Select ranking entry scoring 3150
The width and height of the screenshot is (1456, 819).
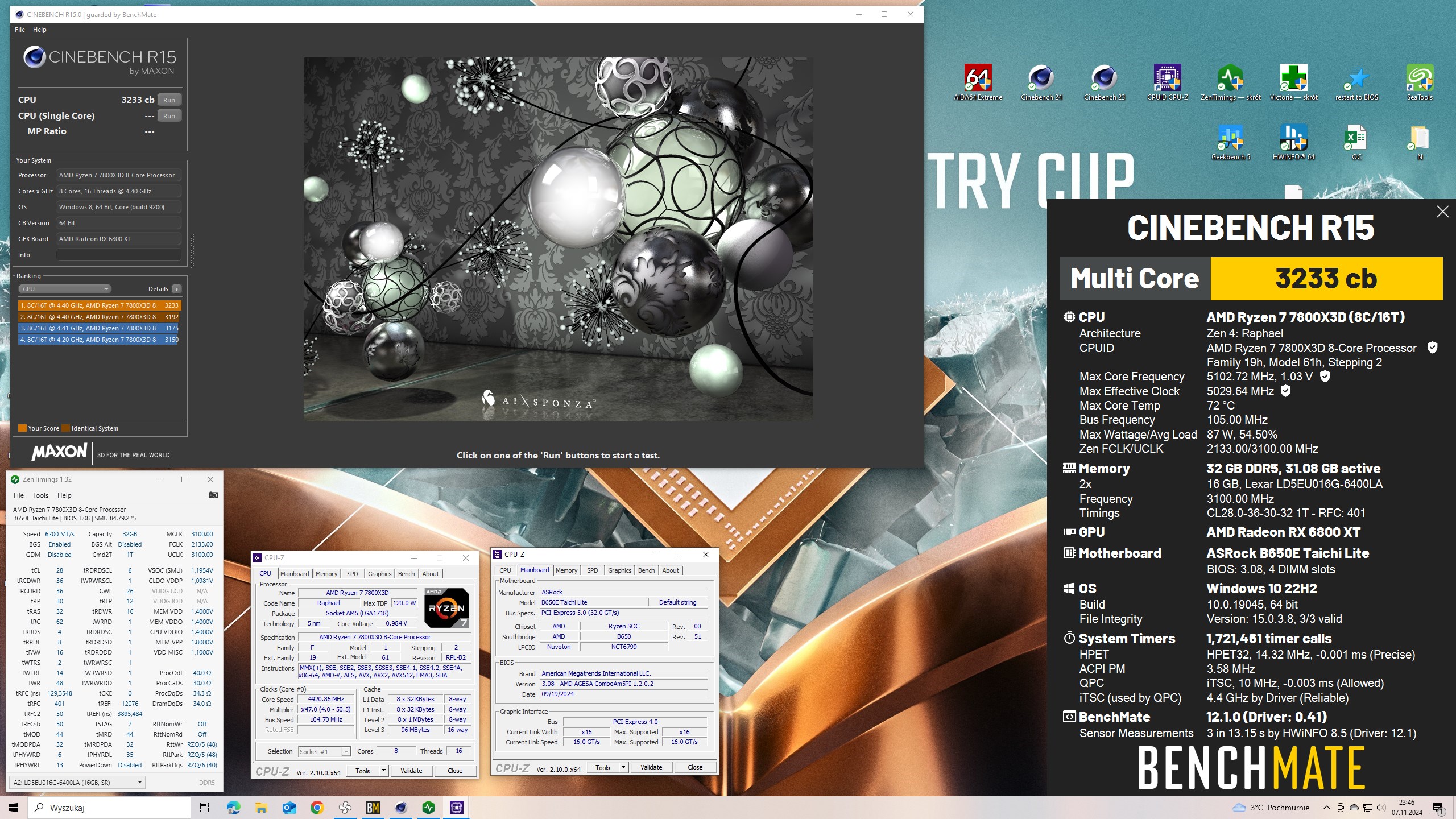tap(99, 340)
